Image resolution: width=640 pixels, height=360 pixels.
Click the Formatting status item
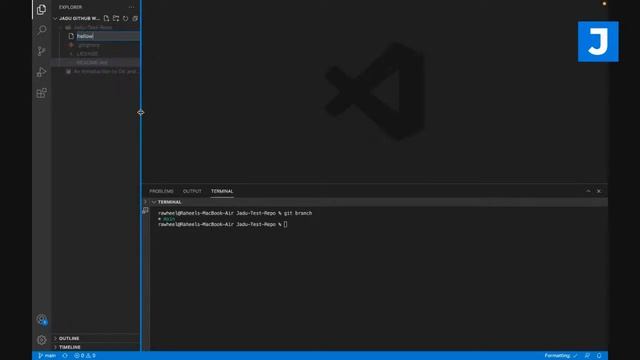pos(561,356)
